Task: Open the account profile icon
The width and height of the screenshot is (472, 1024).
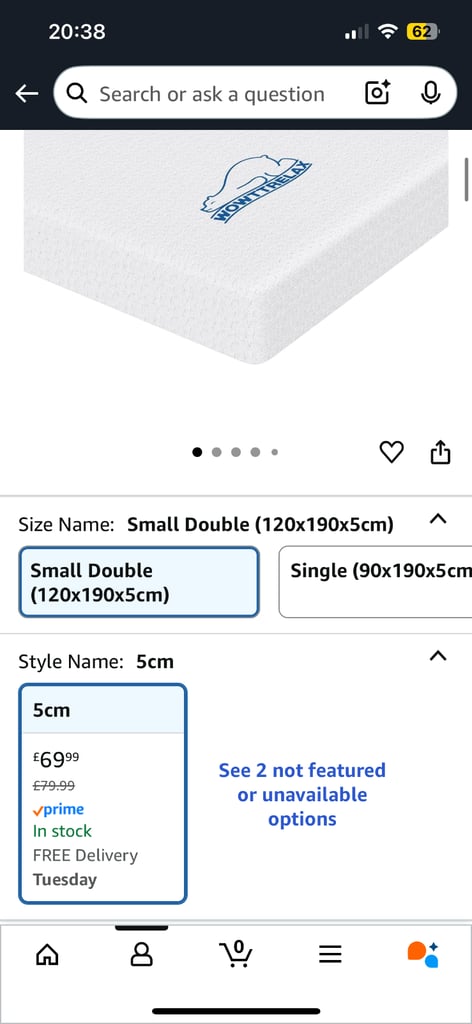Action: 142,955
